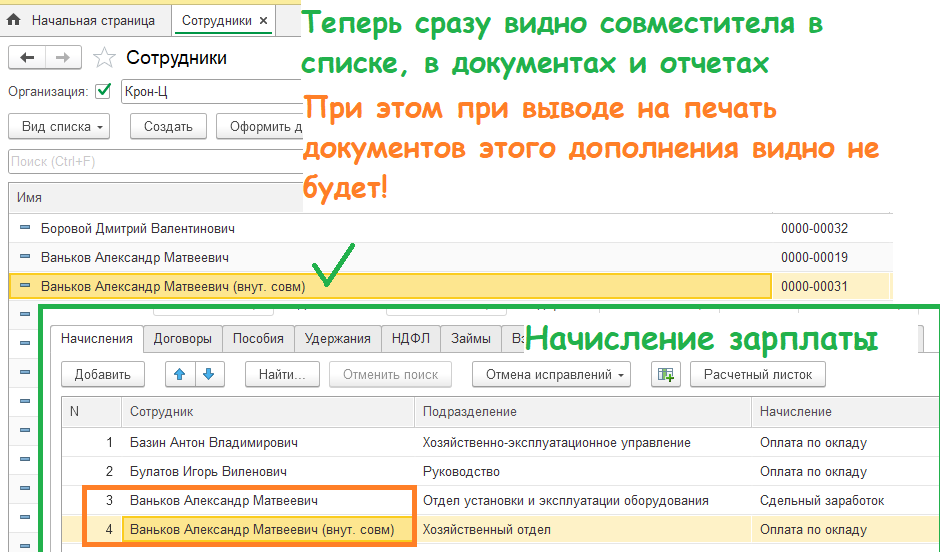Click the row icon beside Ваньков Александр Матвеевич 0000-00019
940x552 pixels.
click(x=25, y=257)
